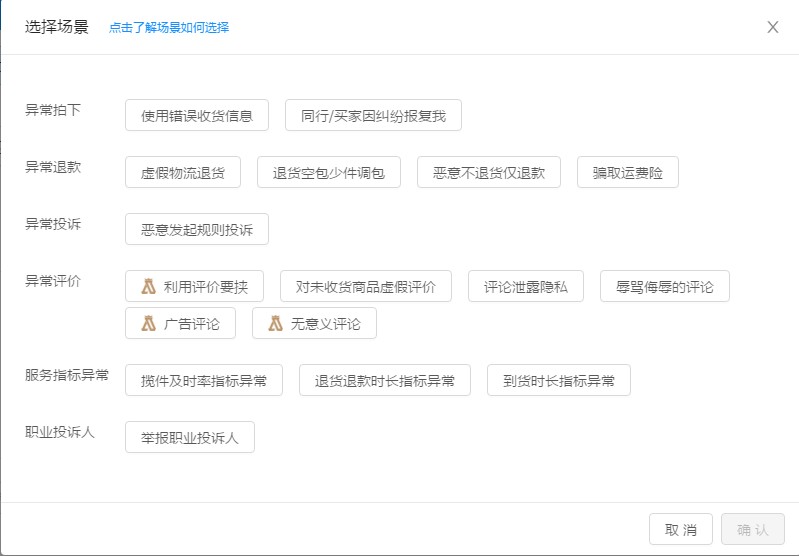Choose 退货退款时长指标异常 scenario
The width and height of the screenshot is (799, 556).
pyautogui.click(x=385, y=380)
